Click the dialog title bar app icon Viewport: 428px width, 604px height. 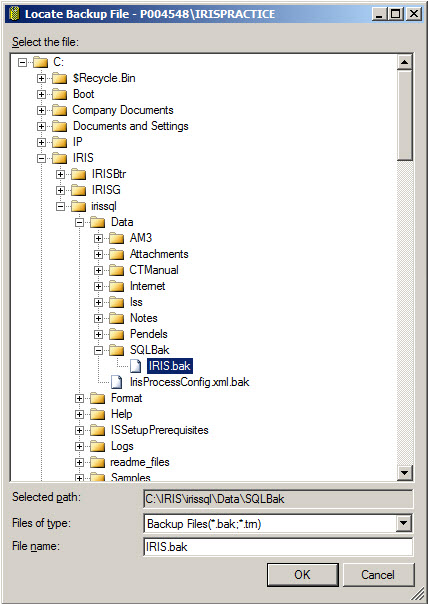[x=14, y=14]
